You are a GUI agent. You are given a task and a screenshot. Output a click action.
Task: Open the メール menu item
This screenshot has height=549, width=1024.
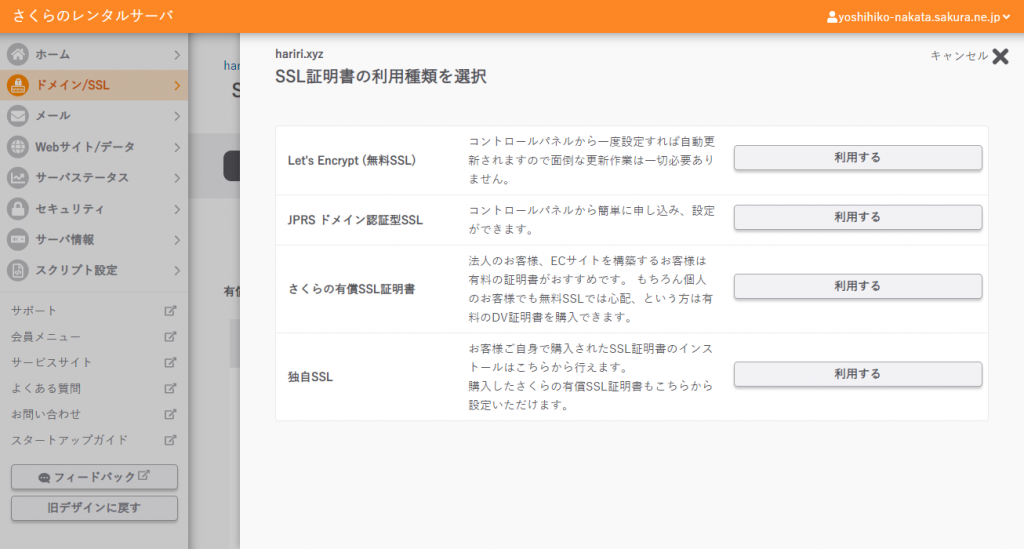pos(94,116)
